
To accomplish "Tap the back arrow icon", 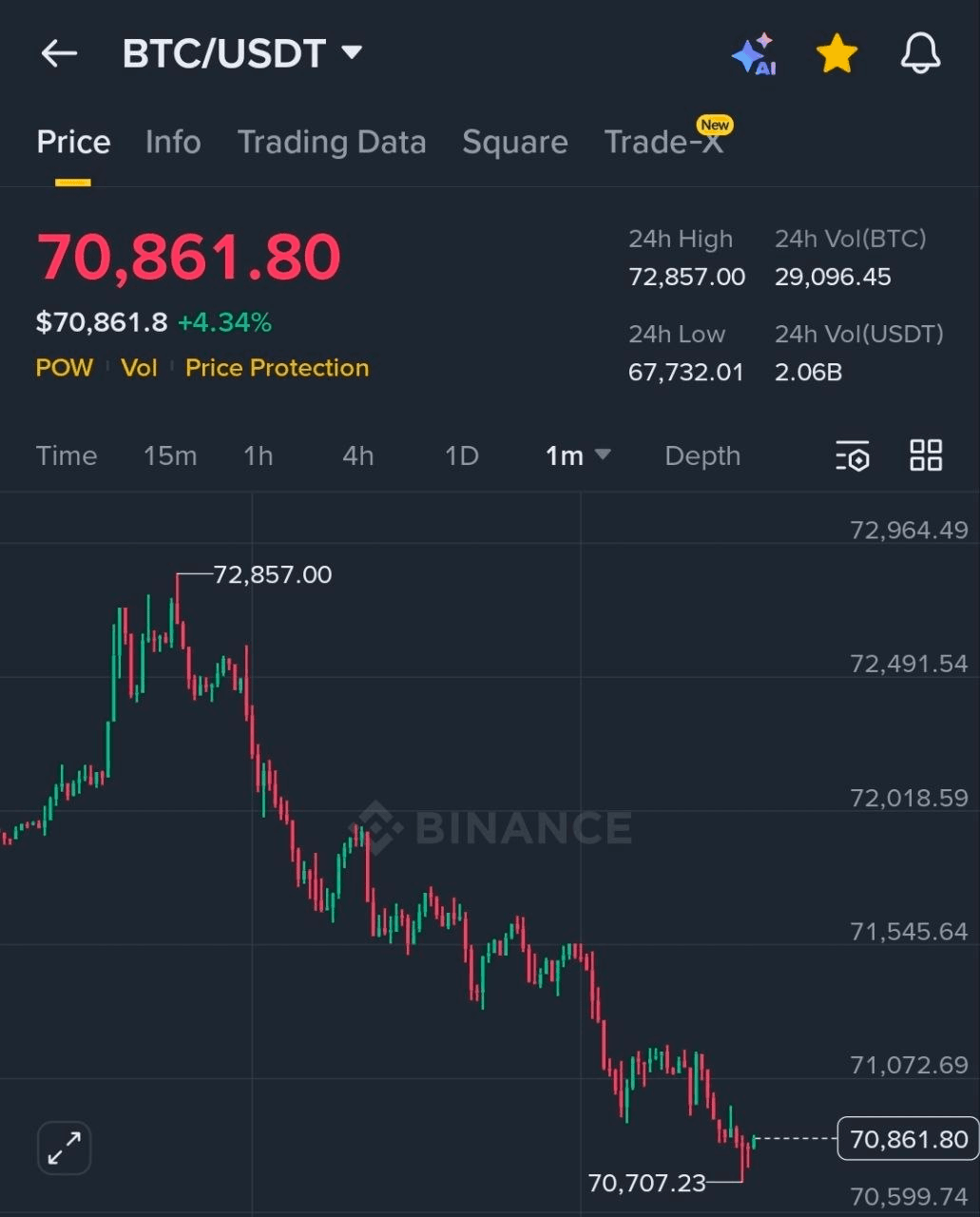I will [59, 54].
